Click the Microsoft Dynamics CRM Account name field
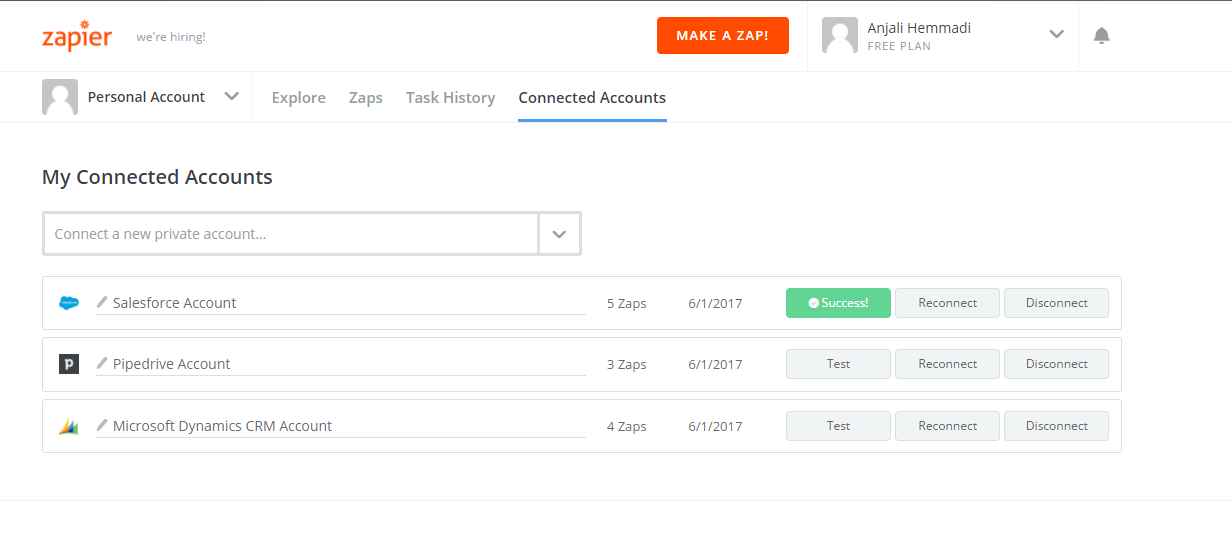 click(x=341, y=426)
